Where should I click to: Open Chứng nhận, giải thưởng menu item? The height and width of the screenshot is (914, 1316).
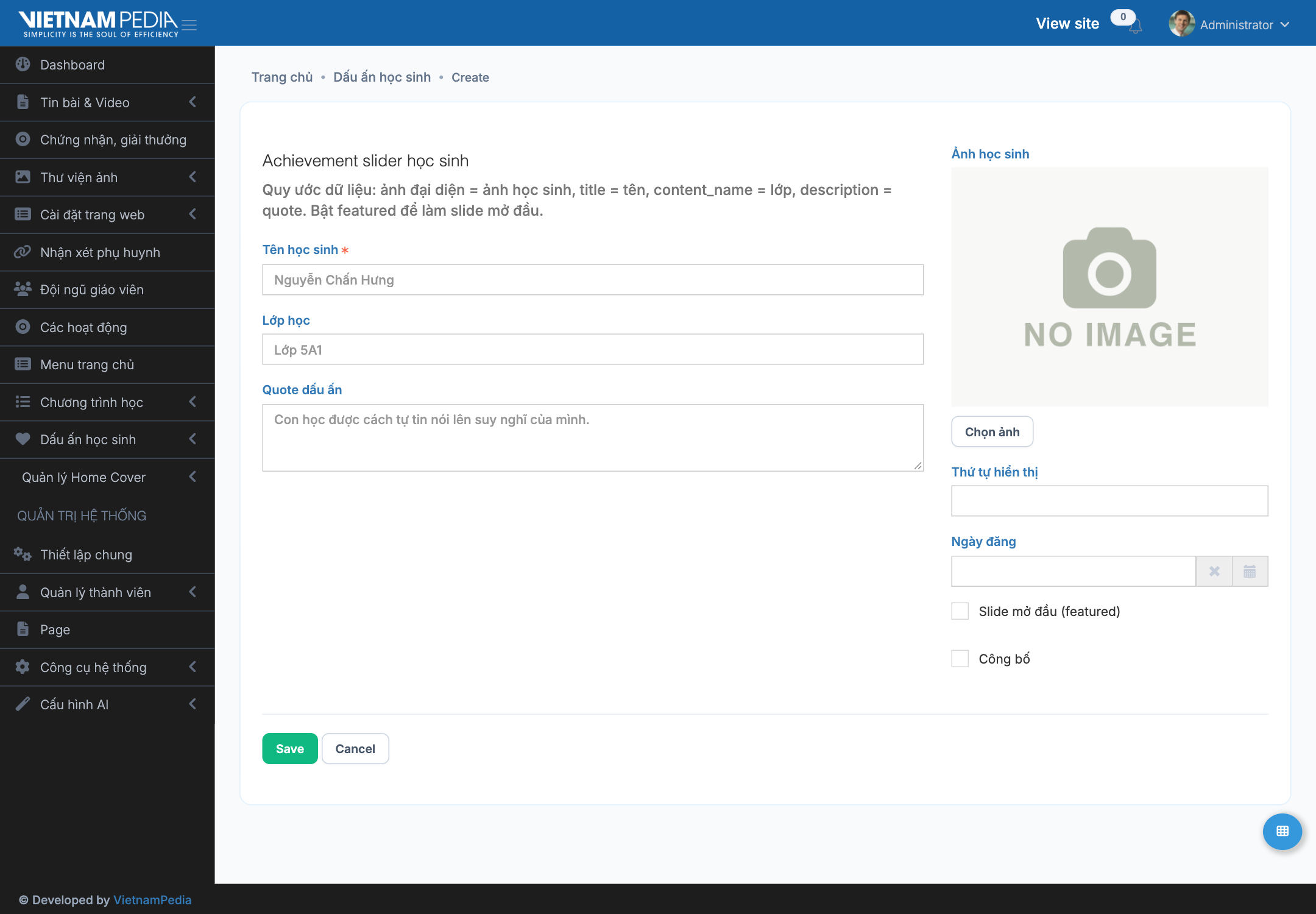[x=107, y=140]
